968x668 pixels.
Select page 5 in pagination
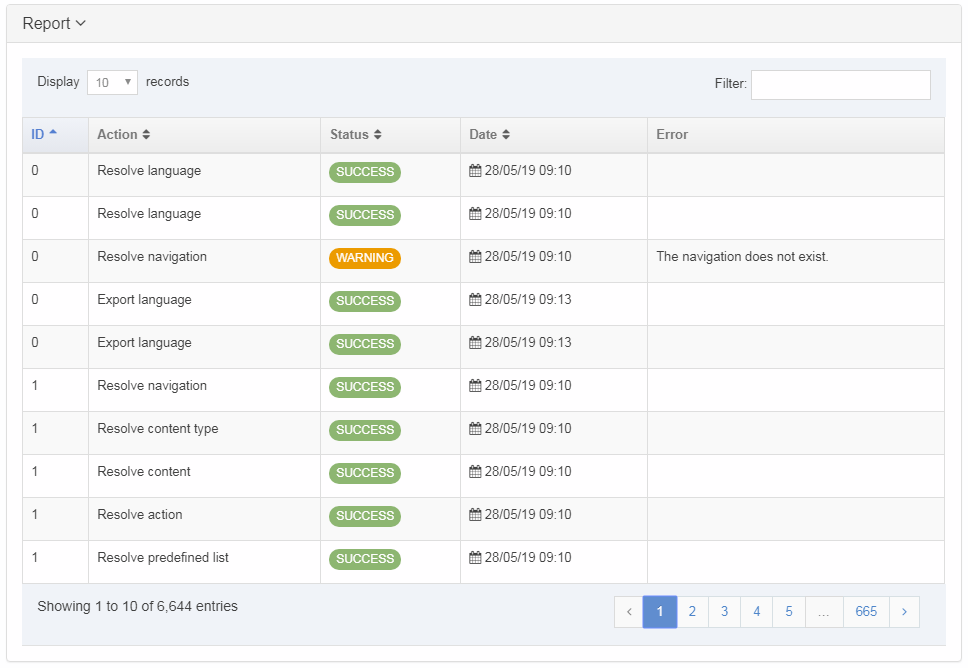pyautogui.click(x=788, y=612)
